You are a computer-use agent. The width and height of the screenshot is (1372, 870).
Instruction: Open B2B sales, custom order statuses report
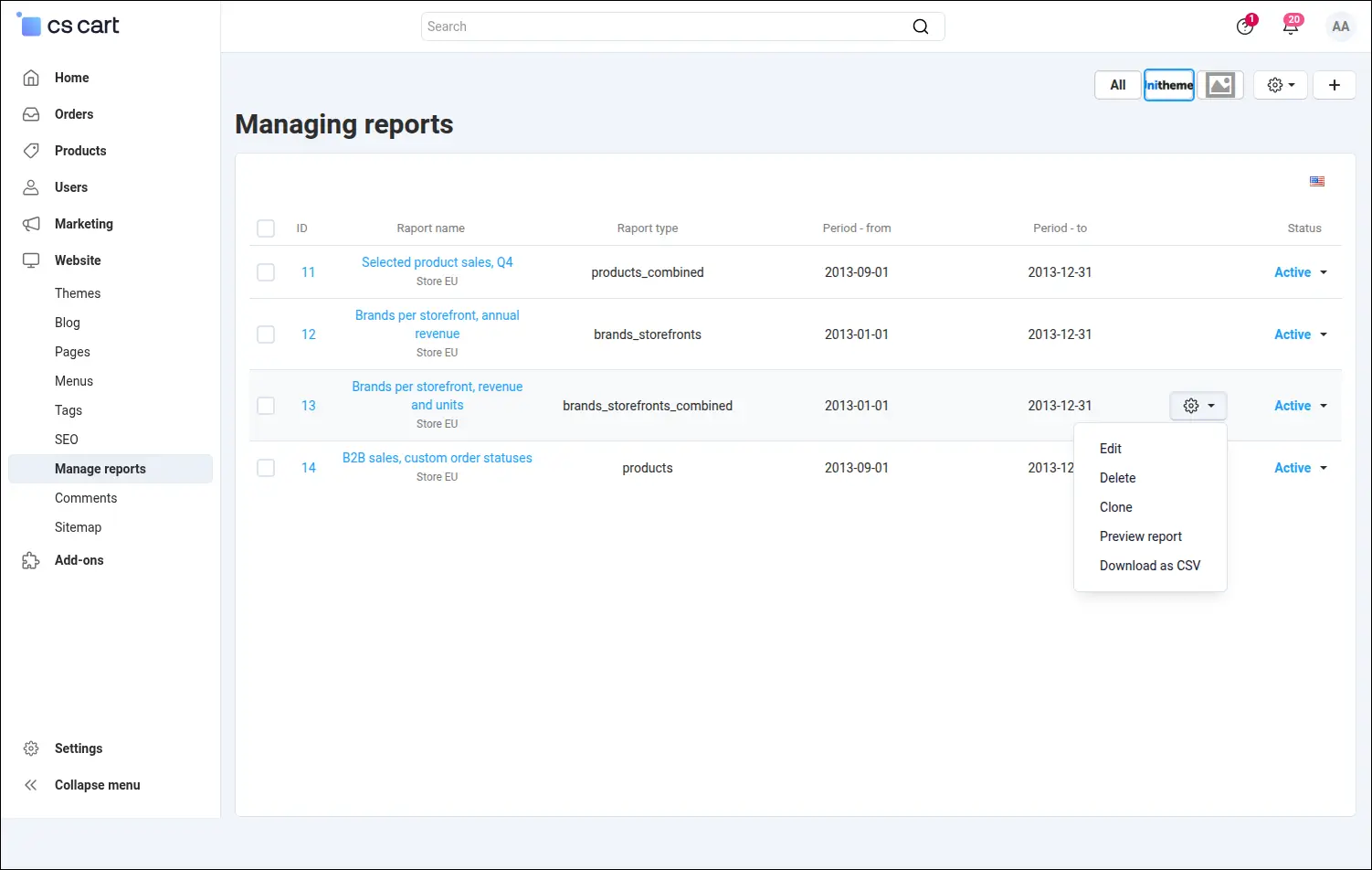tap(437, 458)
